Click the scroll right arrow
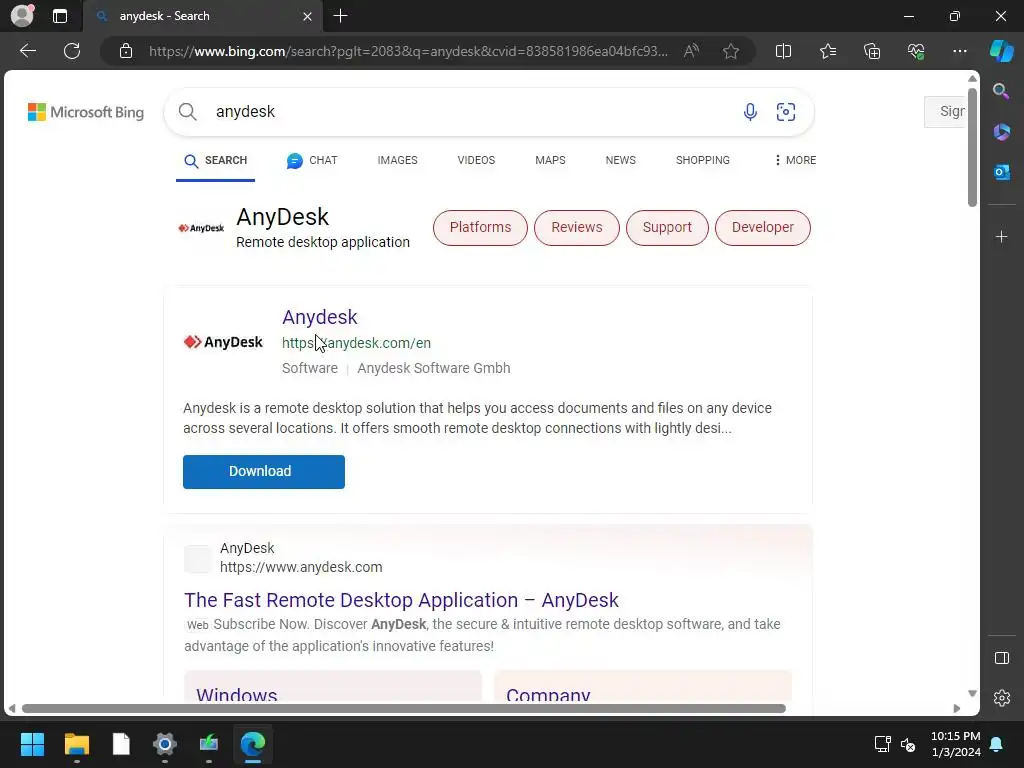 pos(957,709)
